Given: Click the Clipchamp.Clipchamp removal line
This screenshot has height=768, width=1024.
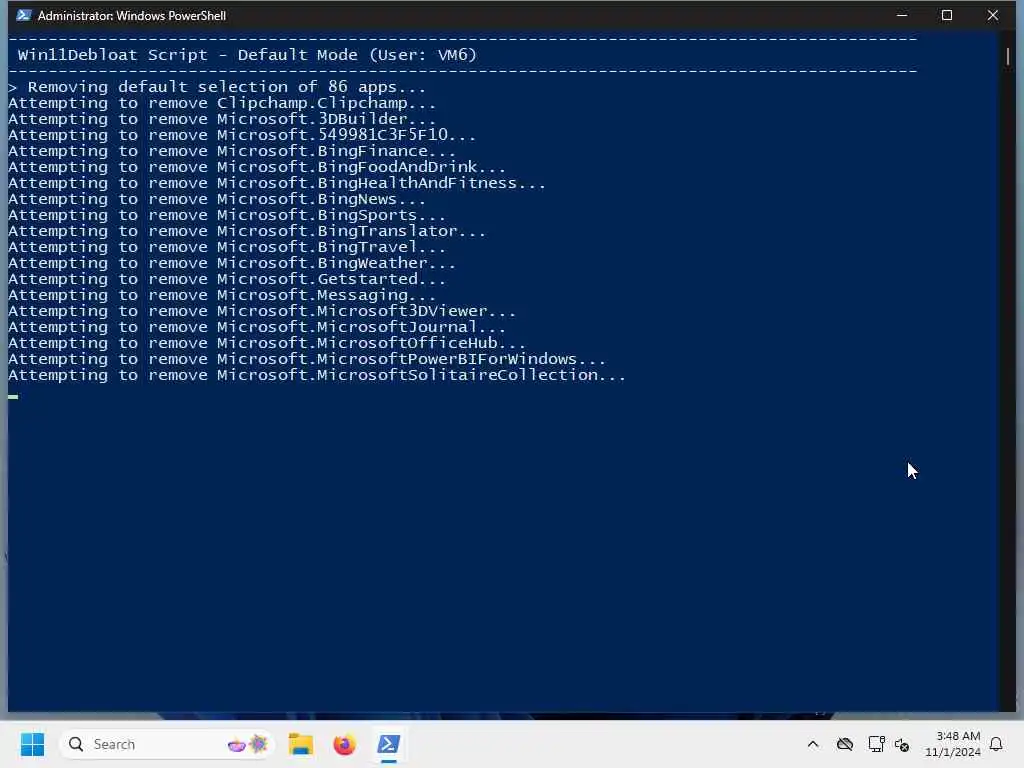Looking at the screenshot, I should point(222,103).
